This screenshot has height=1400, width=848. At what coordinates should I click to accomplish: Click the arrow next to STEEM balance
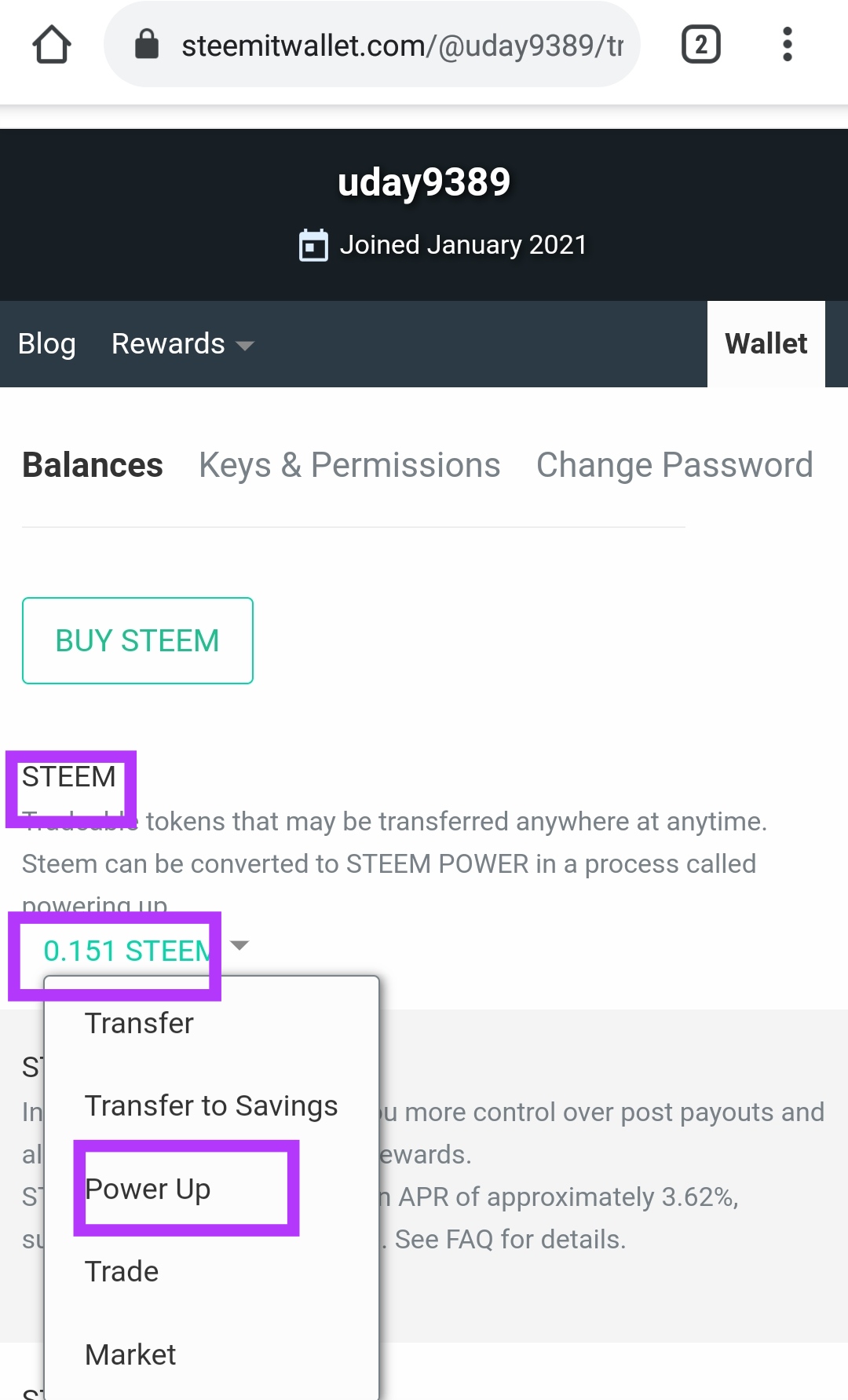(240, 945)
